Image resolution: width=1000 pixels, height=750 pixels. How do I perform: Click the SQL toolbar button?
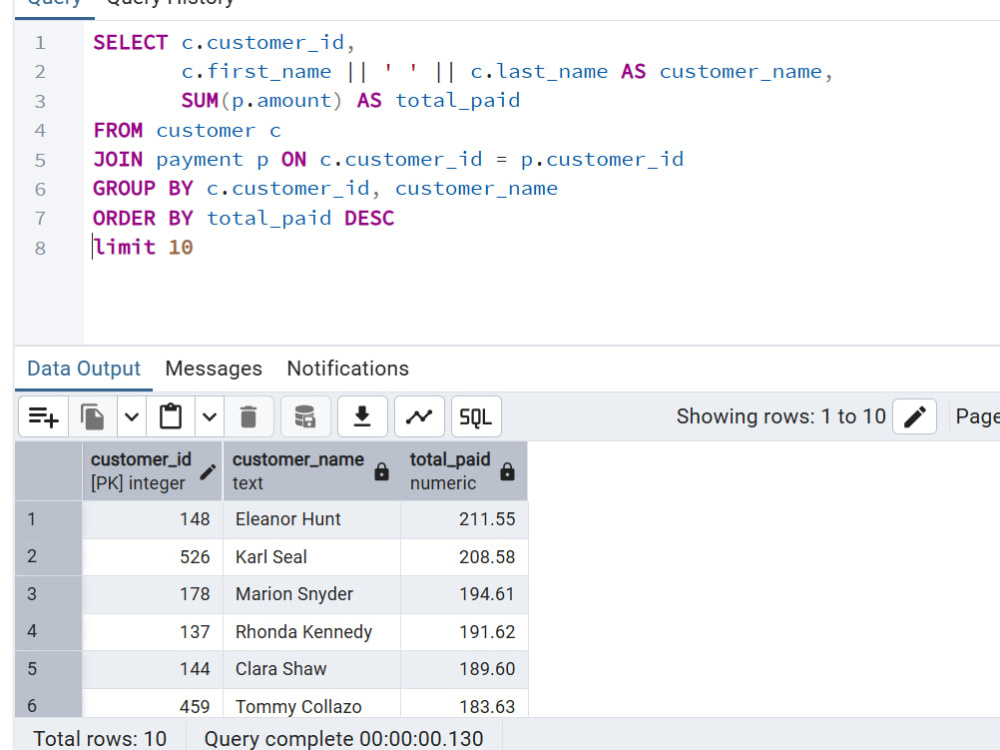click(476, 417)
